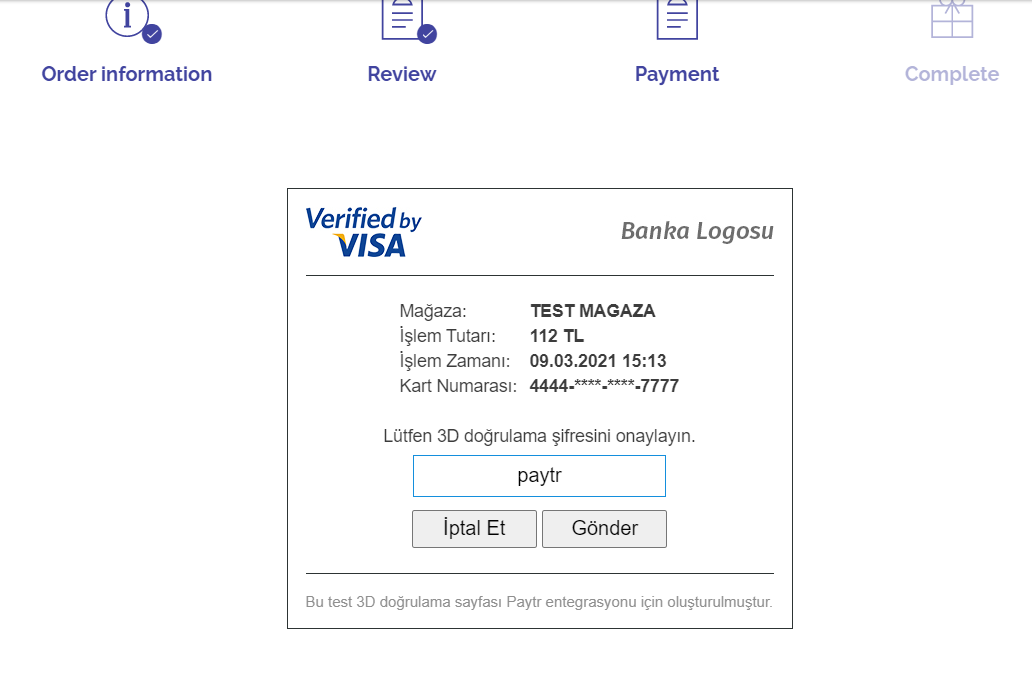Click the 112 TL transaction amount

tap(557, 336)
